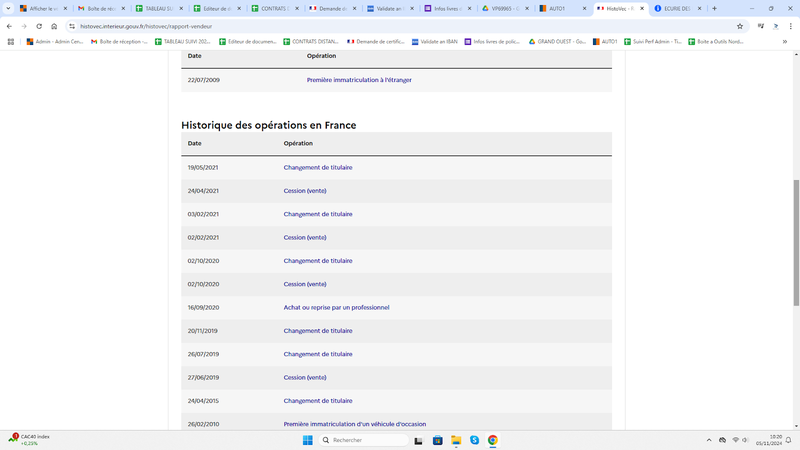Open the notifications bell icon
800x450 pixels.
(788, 440)
